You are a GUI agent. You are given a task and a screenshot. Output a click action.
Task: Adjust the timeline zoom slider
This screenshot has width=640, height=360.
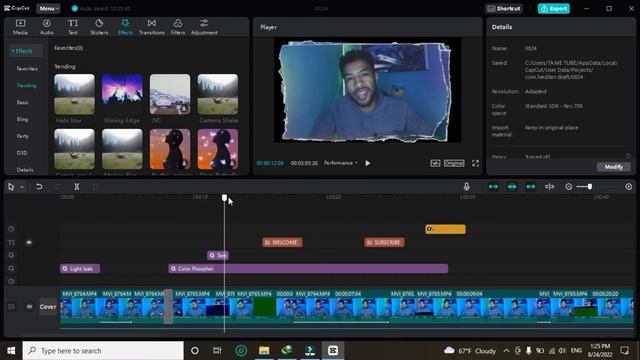click(x=590, y=187)
